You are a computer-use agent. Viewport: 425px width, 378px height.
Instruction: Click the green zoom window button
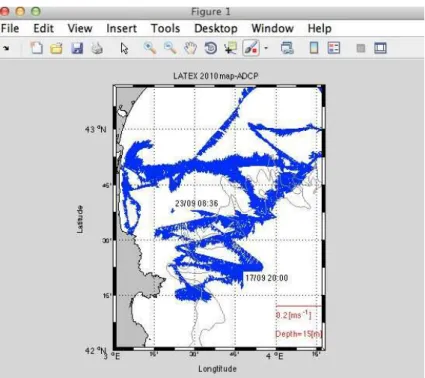36,12
